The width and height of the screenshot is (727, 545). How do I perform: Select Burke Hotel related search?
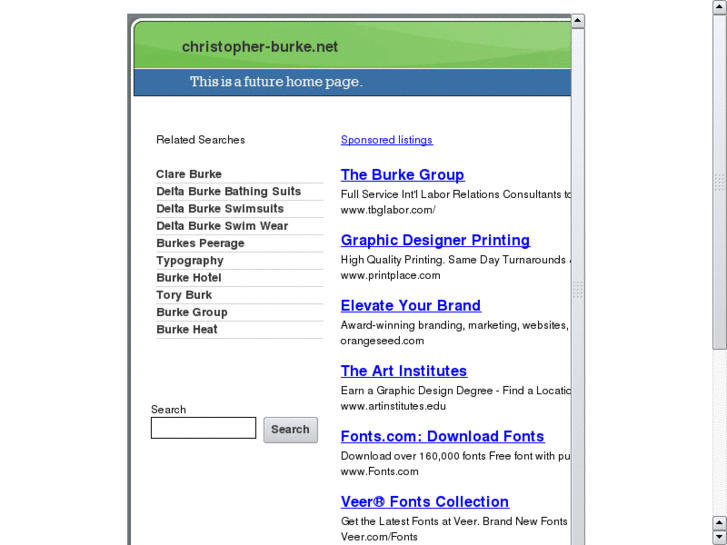tap(189, 277)
